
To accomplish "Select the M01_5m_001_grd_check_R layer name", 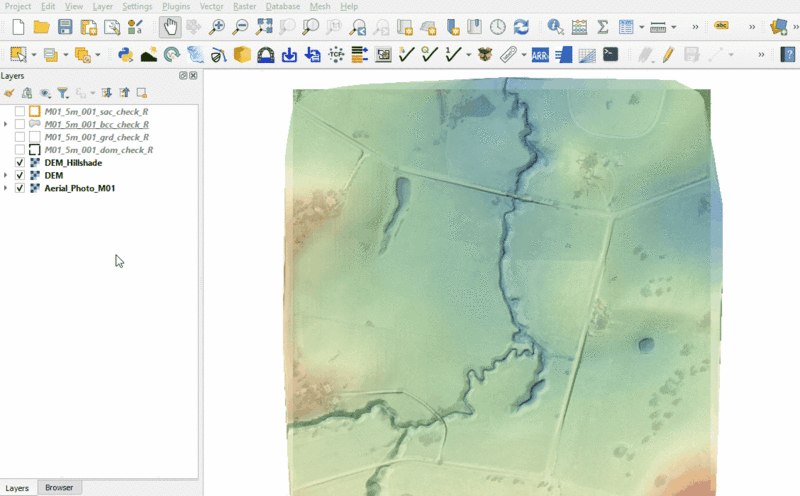I will point(97,137).
